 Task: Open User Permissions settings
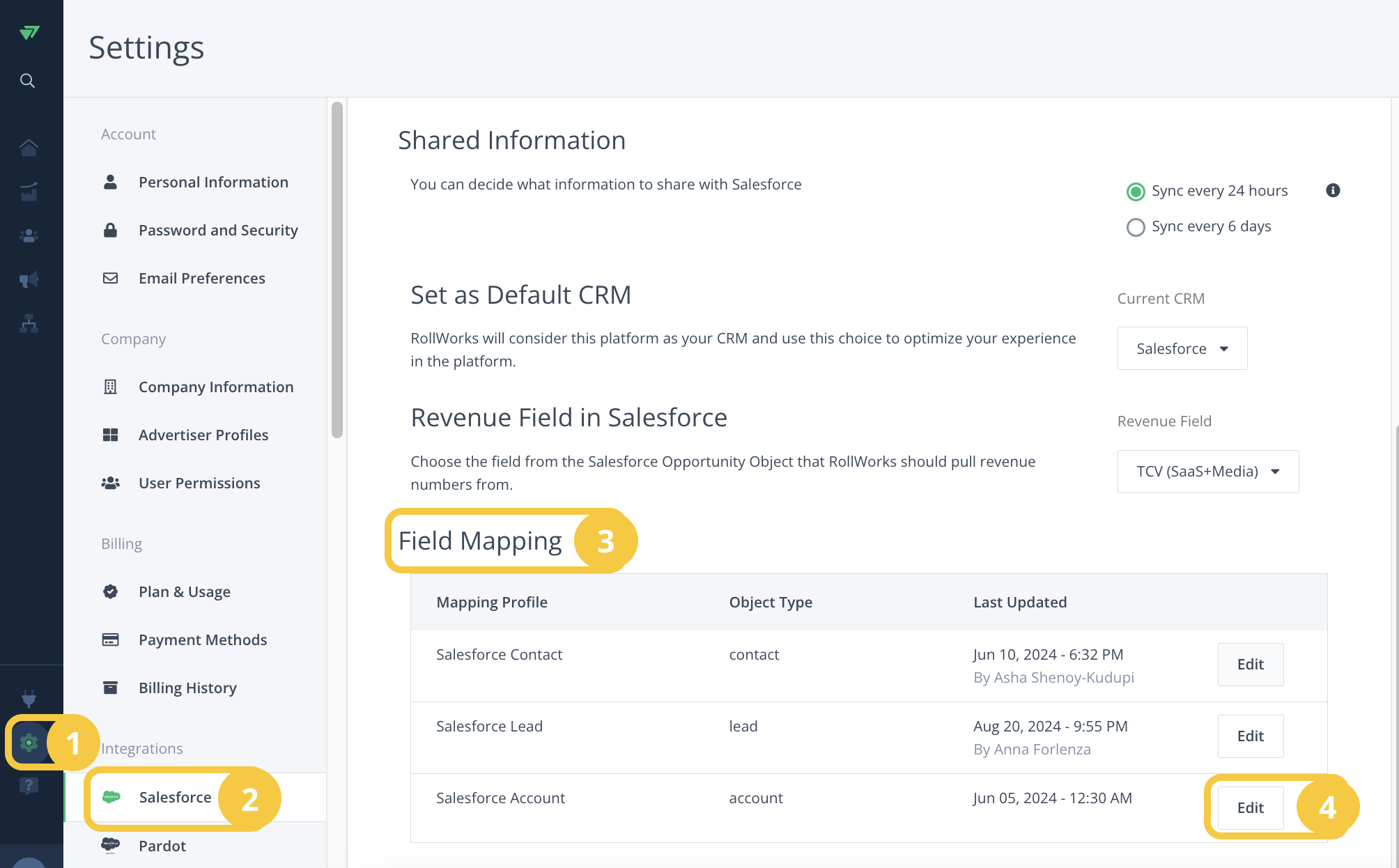(x=199, y=483)
